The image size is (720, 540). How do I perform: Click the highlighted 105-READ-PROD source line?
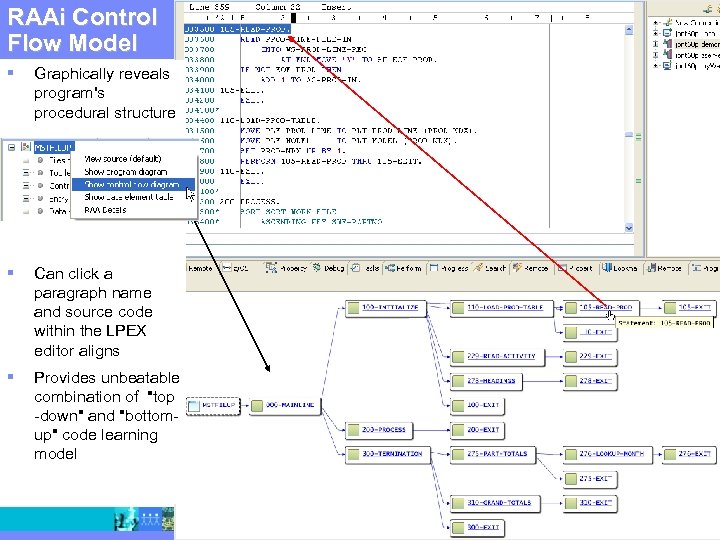point(237,29)
